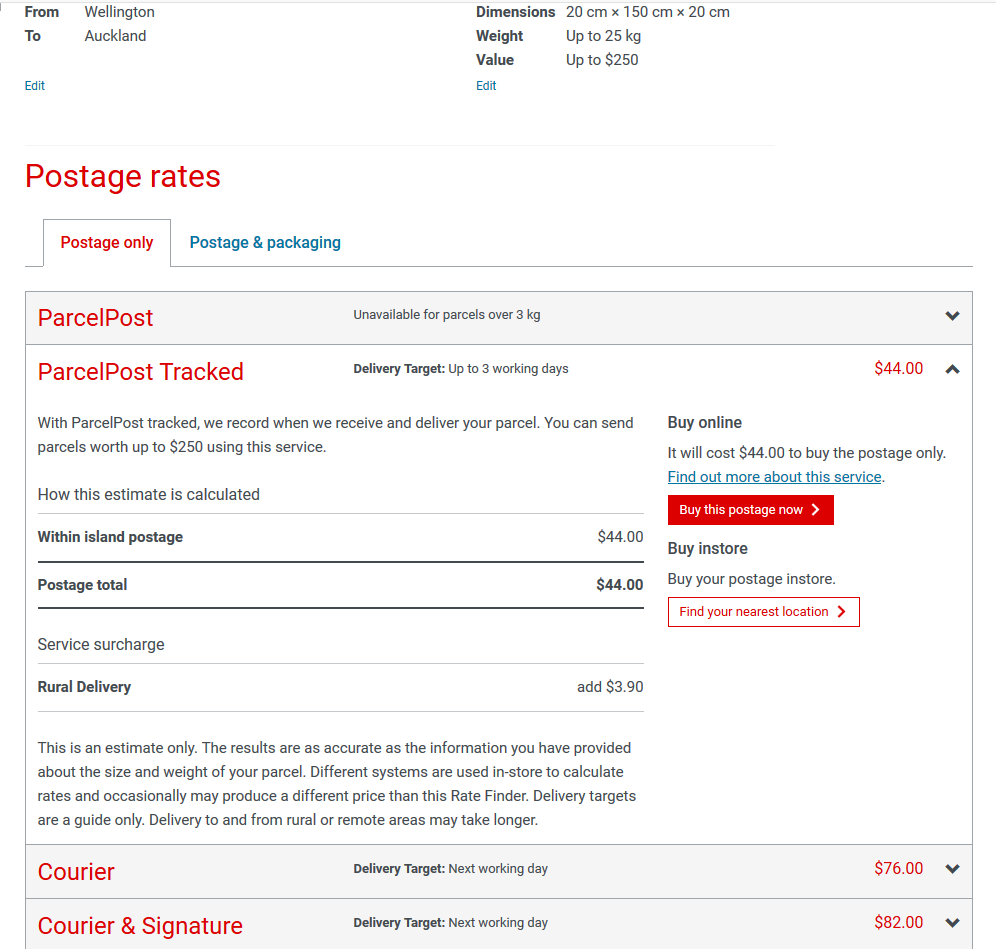This screenshot has height=949, width=996.
Task: Open Find out more about this service link
Action: 775,477
